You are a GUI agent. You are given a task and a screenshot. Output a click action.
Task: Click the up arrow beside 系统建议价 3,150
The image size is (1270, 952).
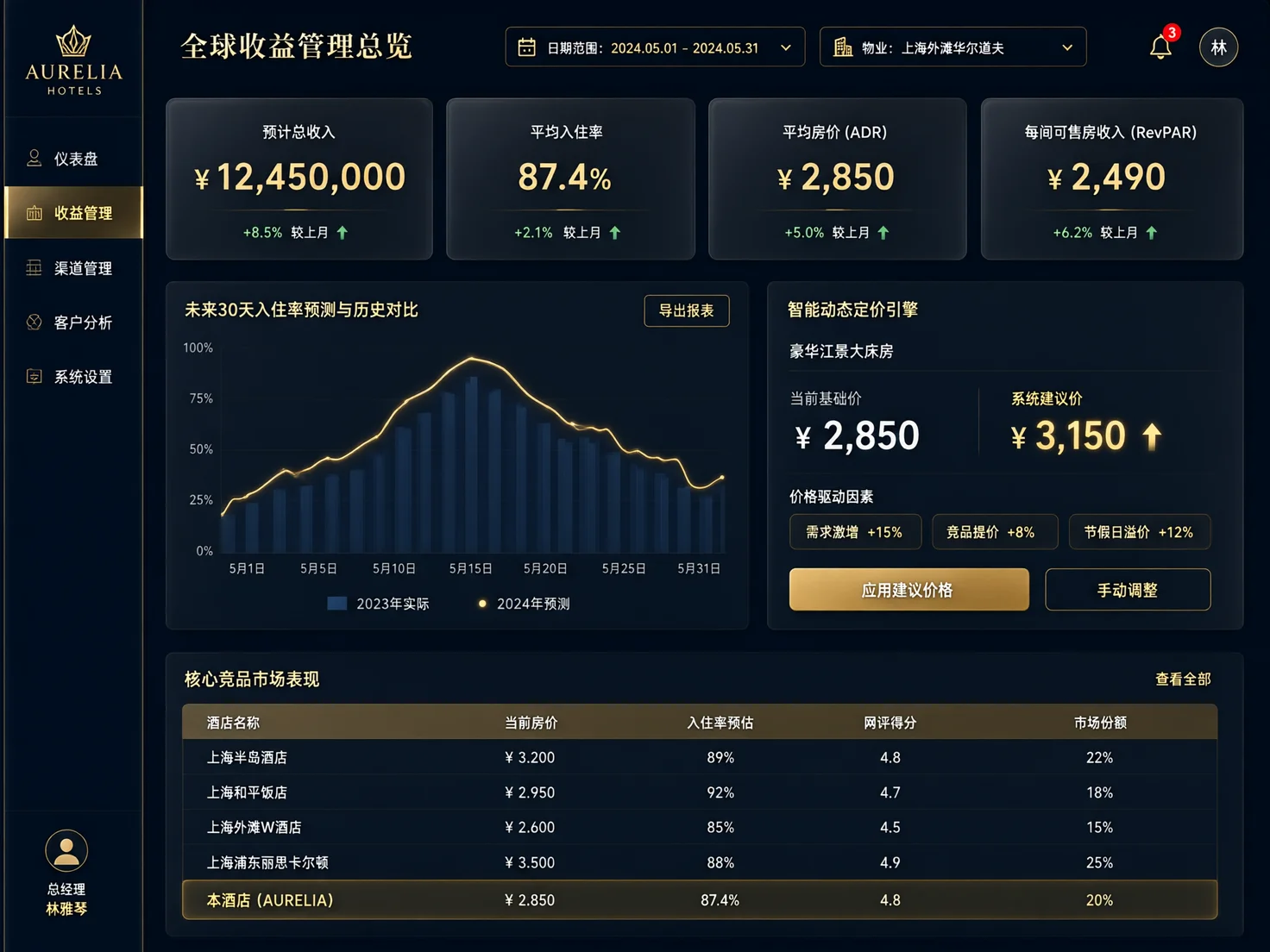coord(1152,436)
